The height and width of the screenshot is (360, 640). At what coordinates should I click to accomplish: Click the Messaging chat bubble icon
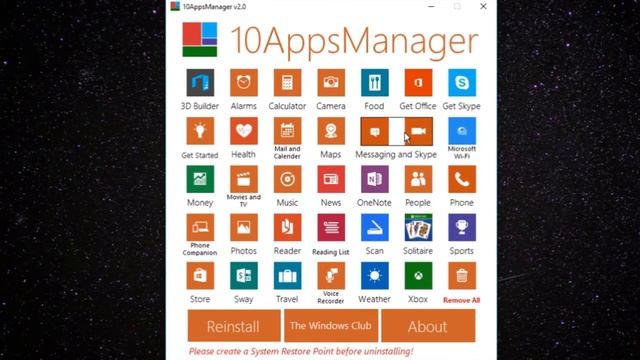coord(375,131)
